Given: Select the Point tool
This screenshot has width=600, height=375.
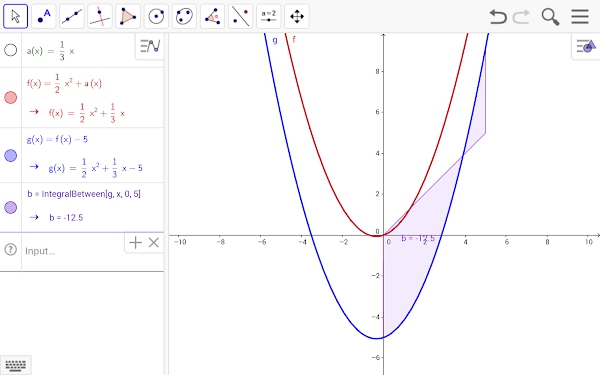Looking at the screenshot, I should coord(44,16).
